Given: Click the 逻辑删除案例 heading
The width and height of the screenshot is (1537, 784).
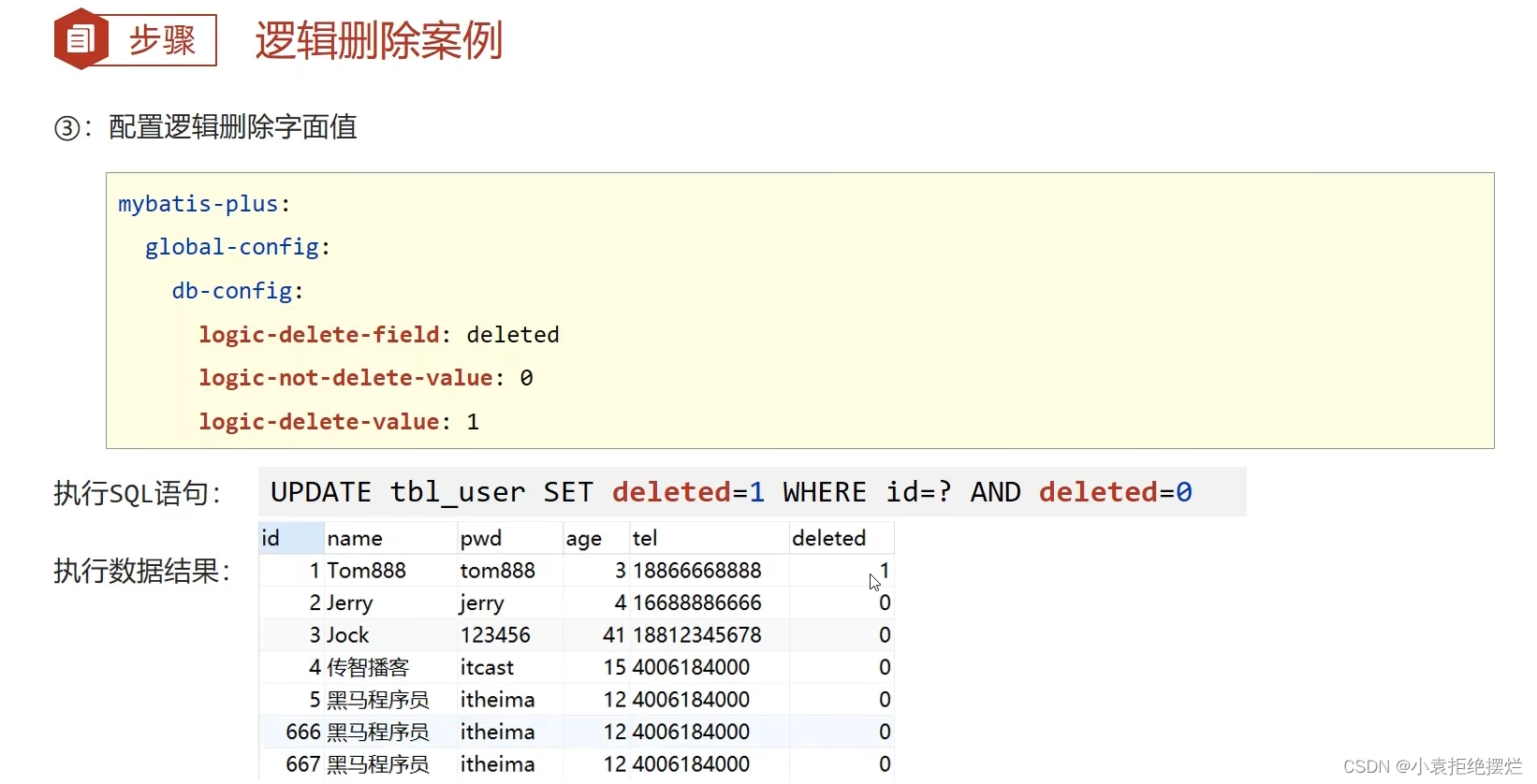Looking at the screenshot, I should [379, 40].
